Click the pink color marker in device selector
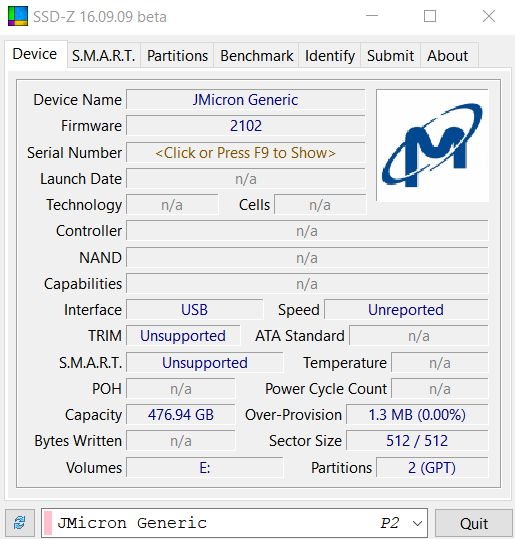Screen dimensions: 515x539 coord(48,523)
